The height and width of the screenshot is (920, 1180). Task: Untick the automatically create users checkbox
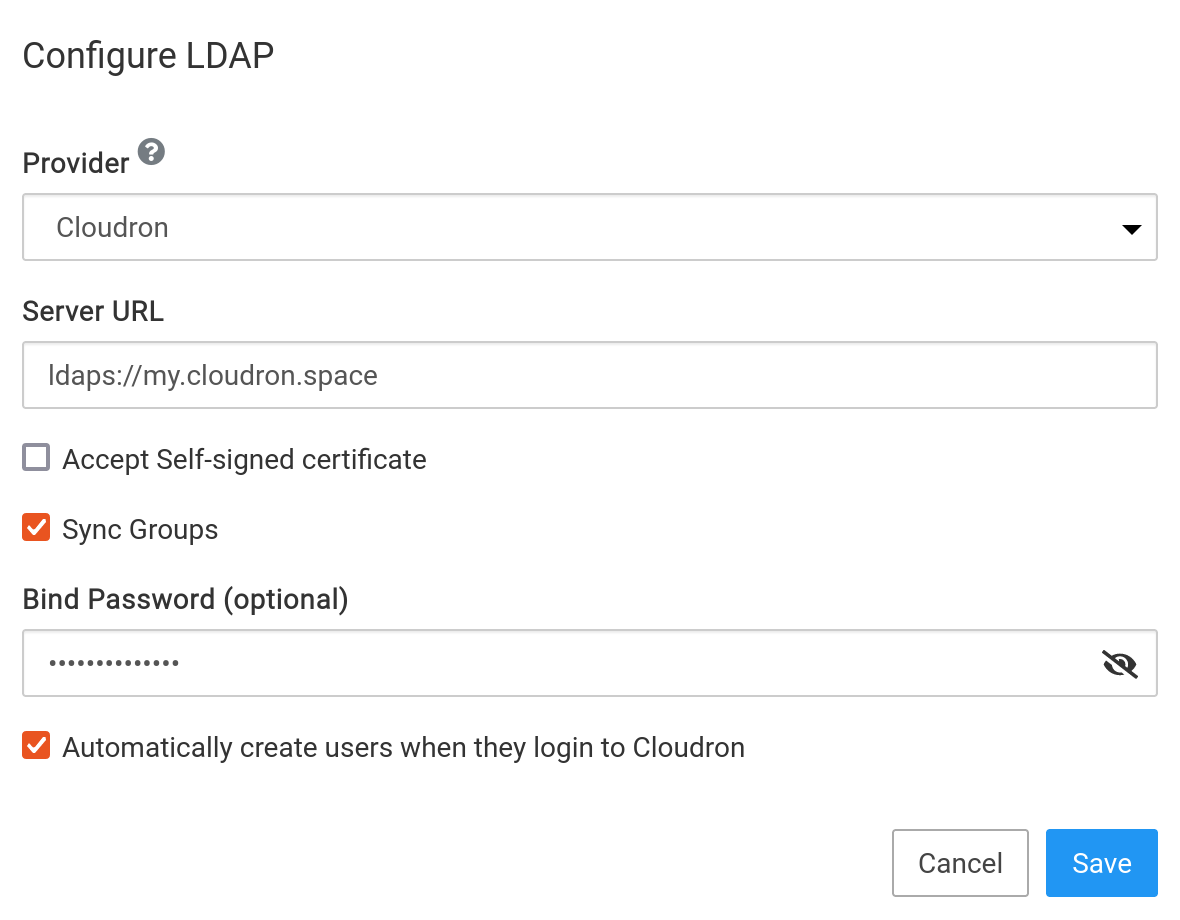coord(37,745)
